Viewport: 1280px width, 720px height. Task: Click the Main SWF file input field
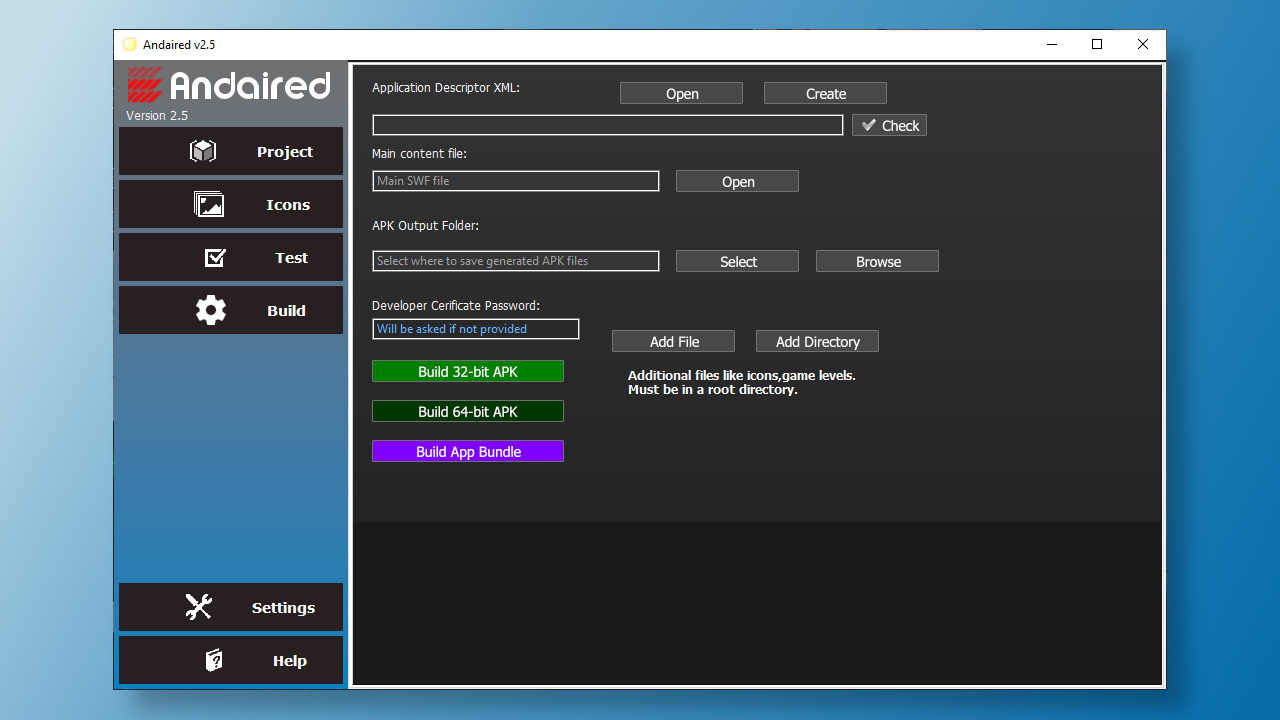(x=516, y=181)
